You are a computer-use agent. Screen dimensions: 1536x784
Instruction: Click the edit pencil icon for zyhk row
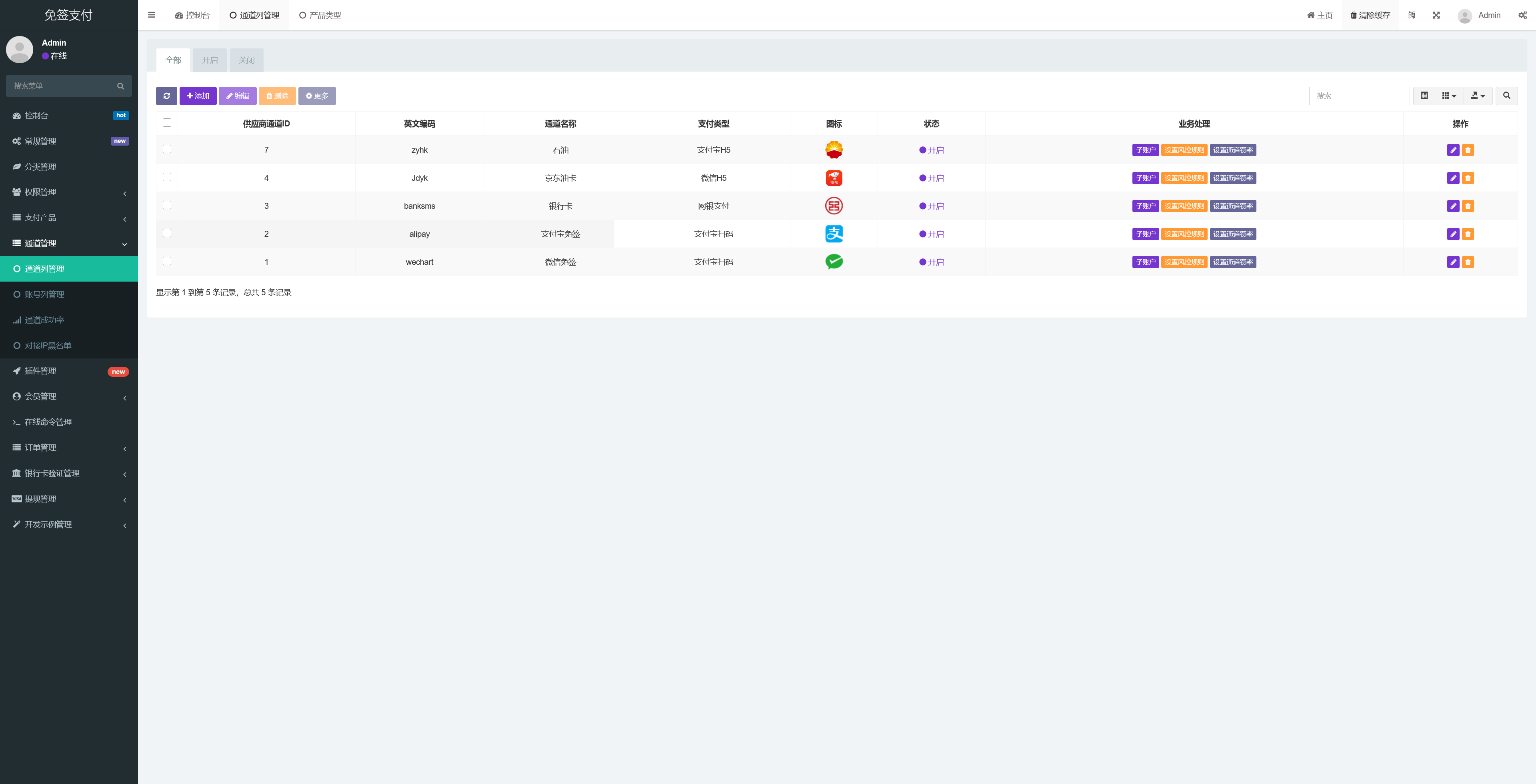point(1453,150)
